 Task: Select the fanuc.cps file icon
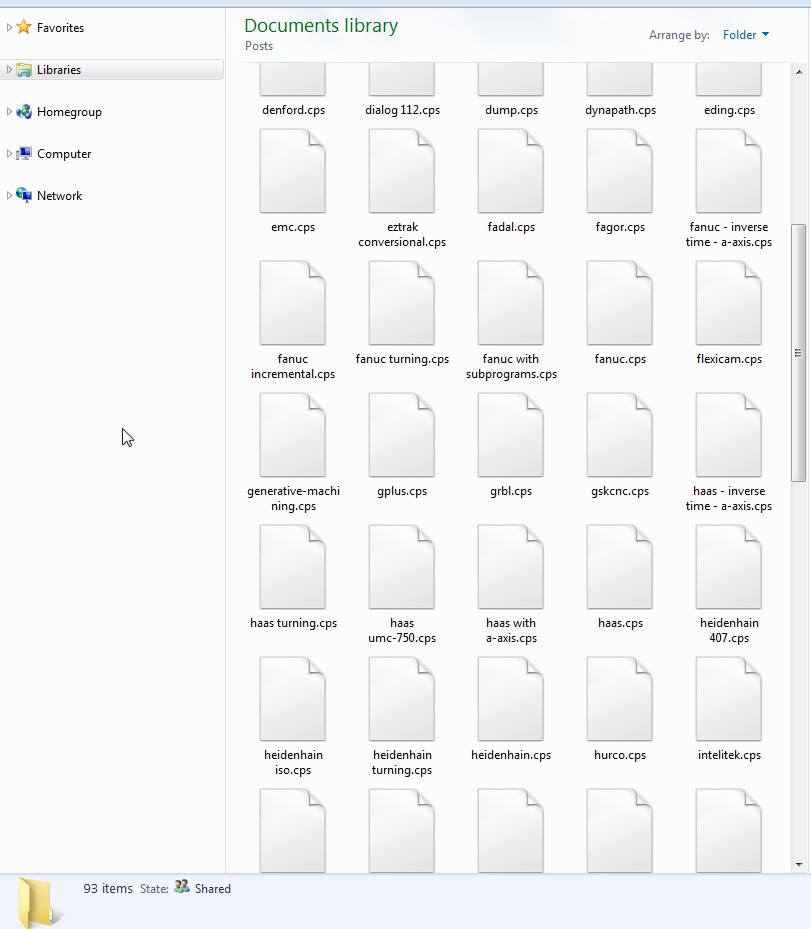coord(620,304)
